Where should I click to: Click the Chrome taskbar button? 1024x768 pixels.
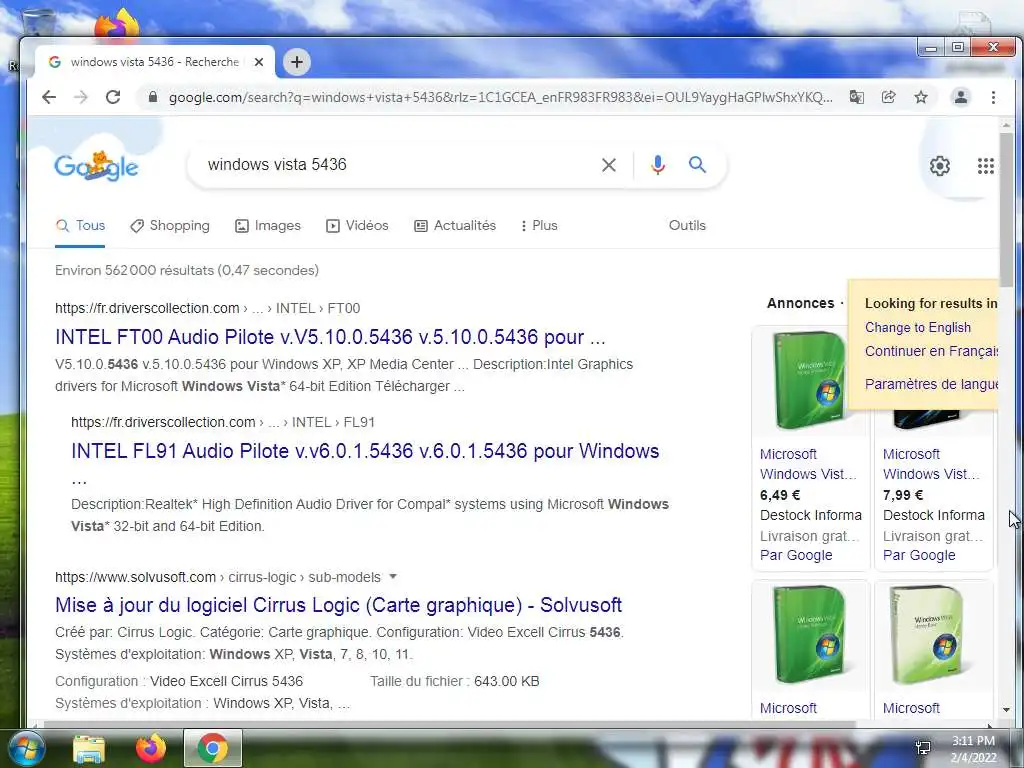213,748
